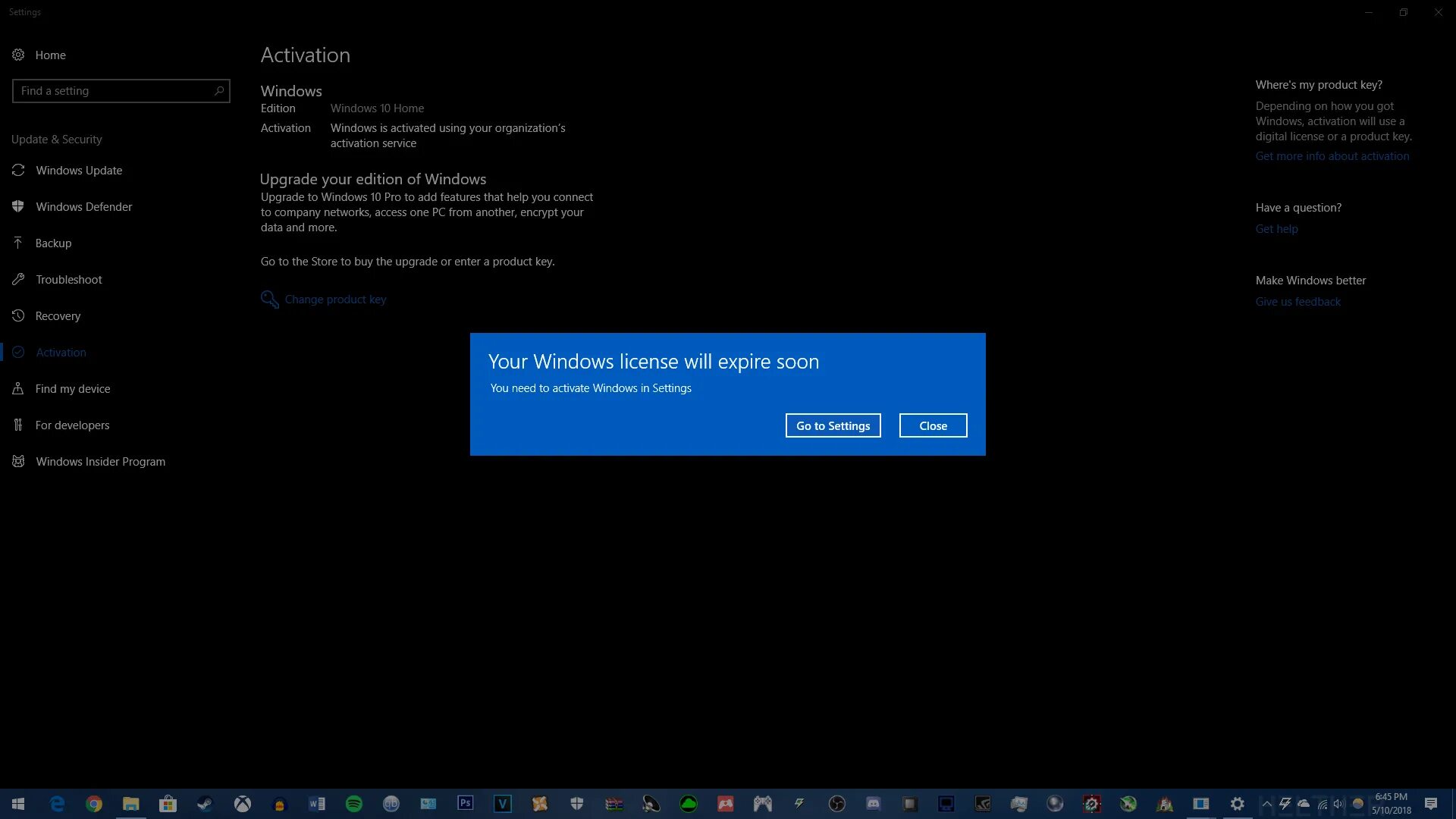Screen dimensions: 1456x819
Task: Click Recovery in sidebar navigation
Action: (x=58, y=315)
